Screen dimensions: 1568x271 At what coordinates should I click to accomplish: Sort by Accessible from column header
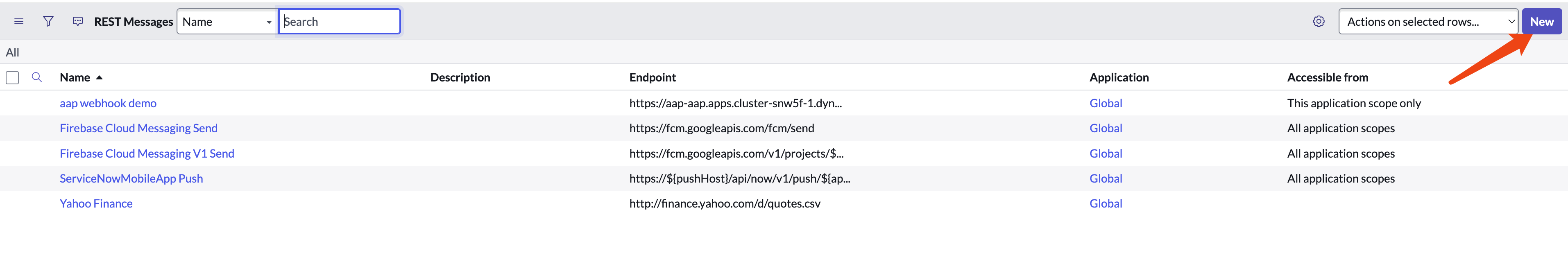(1327, 77)
